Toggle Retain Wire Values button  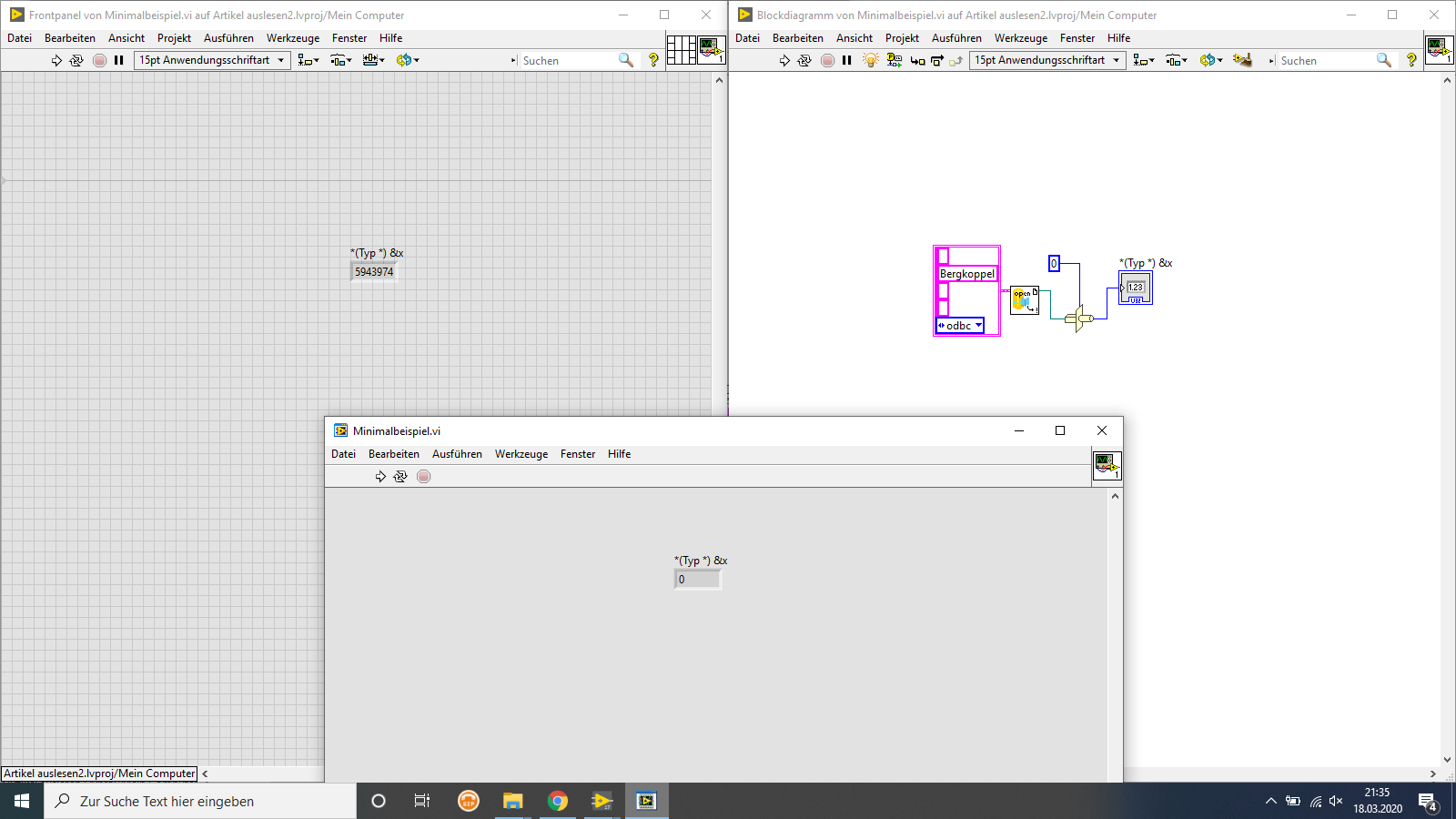[895, 60]
